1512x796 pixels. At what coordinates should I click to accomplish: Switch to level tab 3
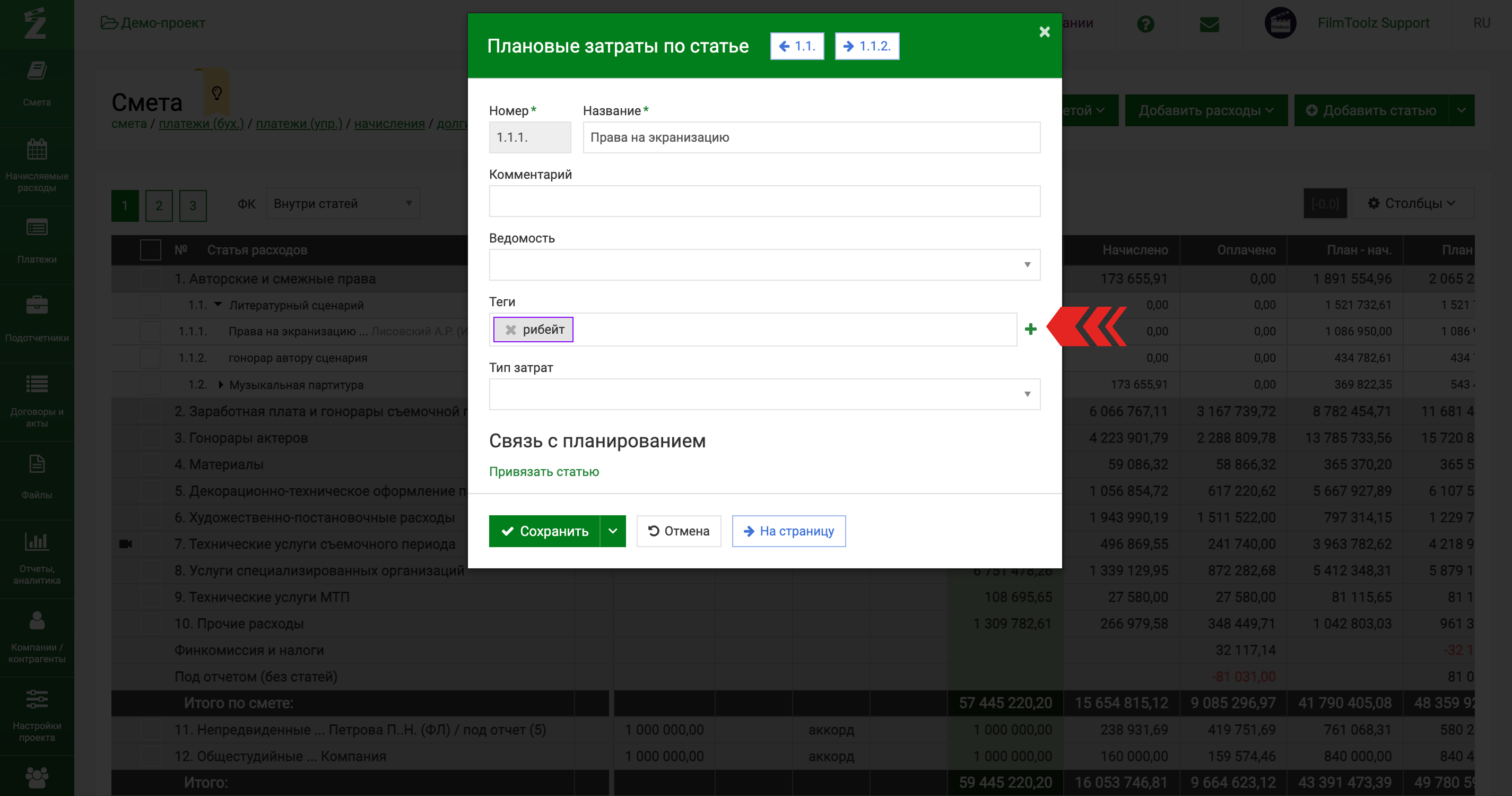[193, 205]
